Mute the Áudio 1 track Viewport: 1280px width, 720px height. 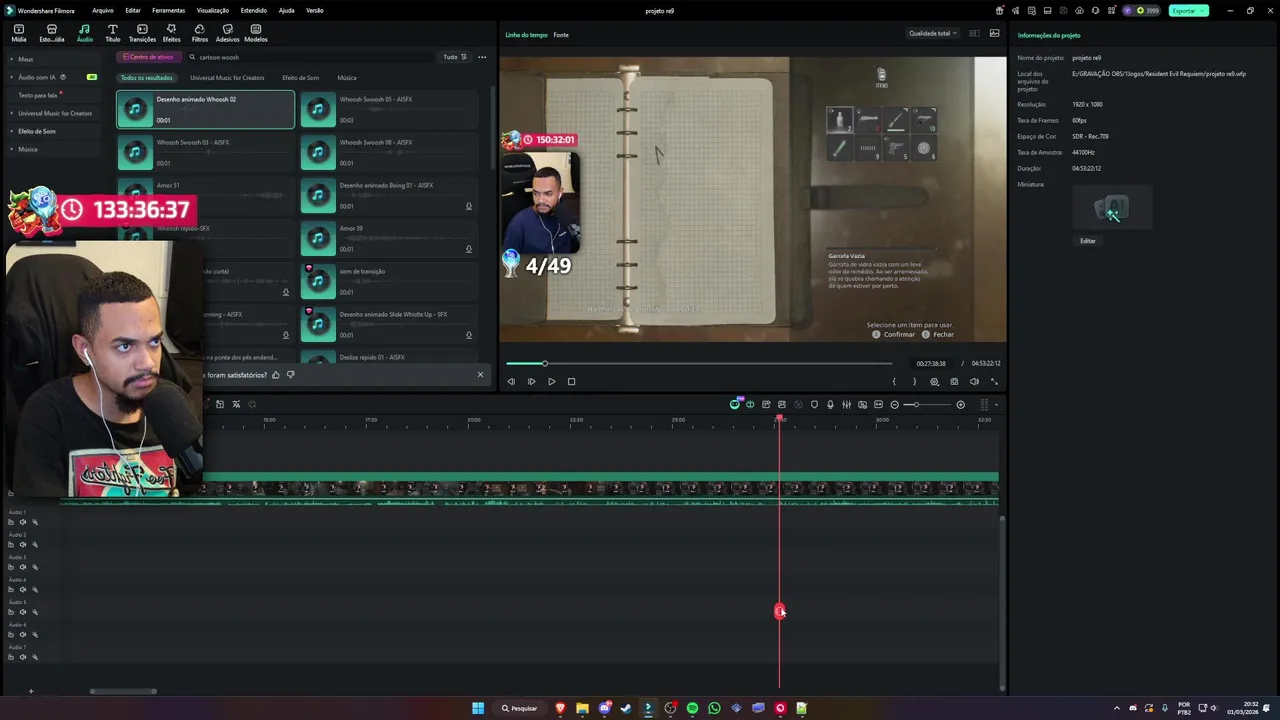click(23, 522)
